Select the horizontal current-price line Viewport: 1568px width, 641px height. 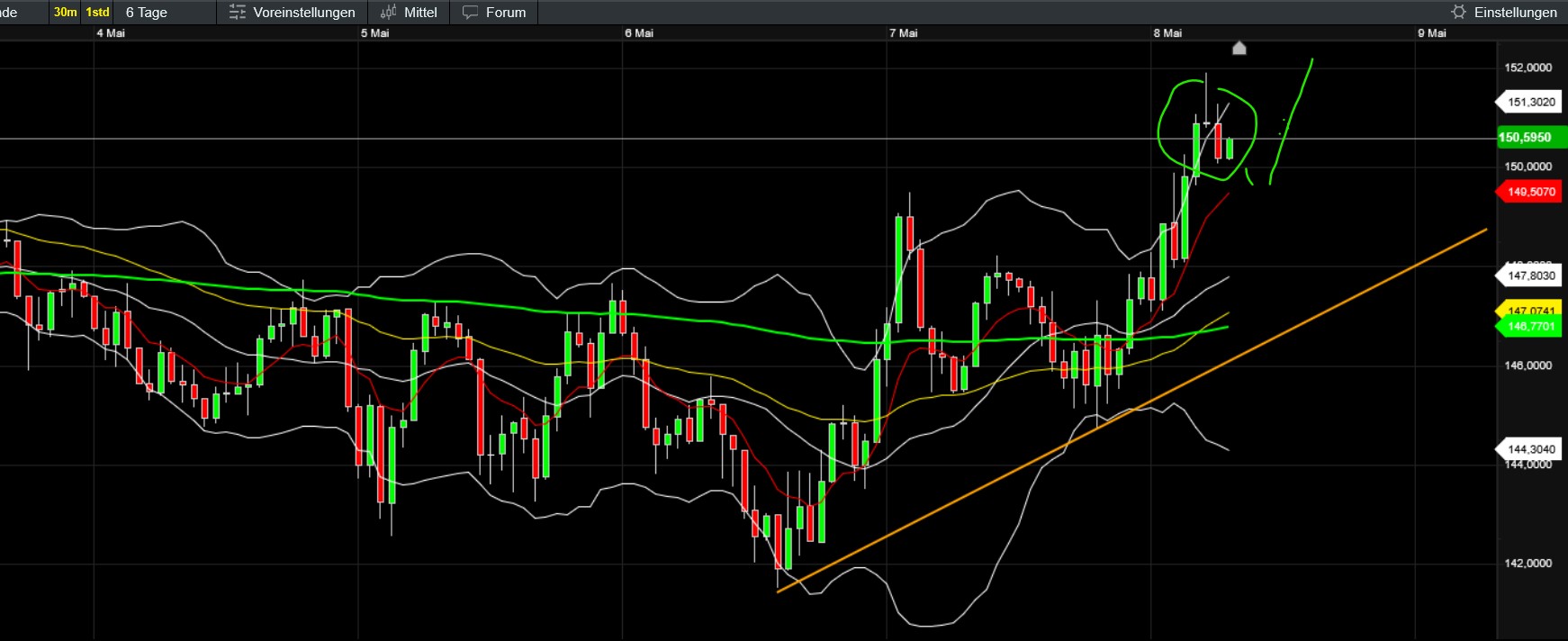[747, 138]
